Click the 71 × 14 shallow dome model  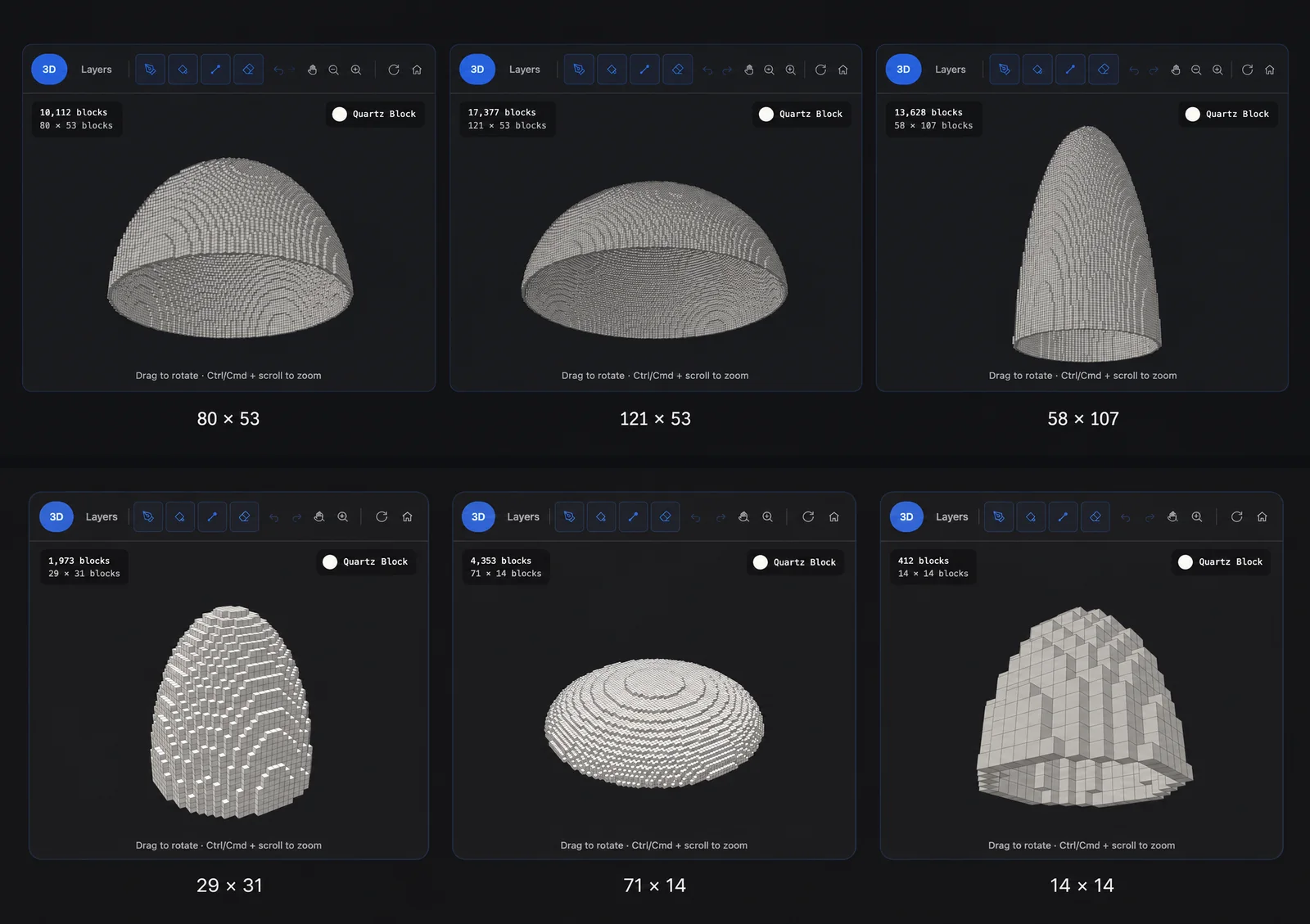654,723
